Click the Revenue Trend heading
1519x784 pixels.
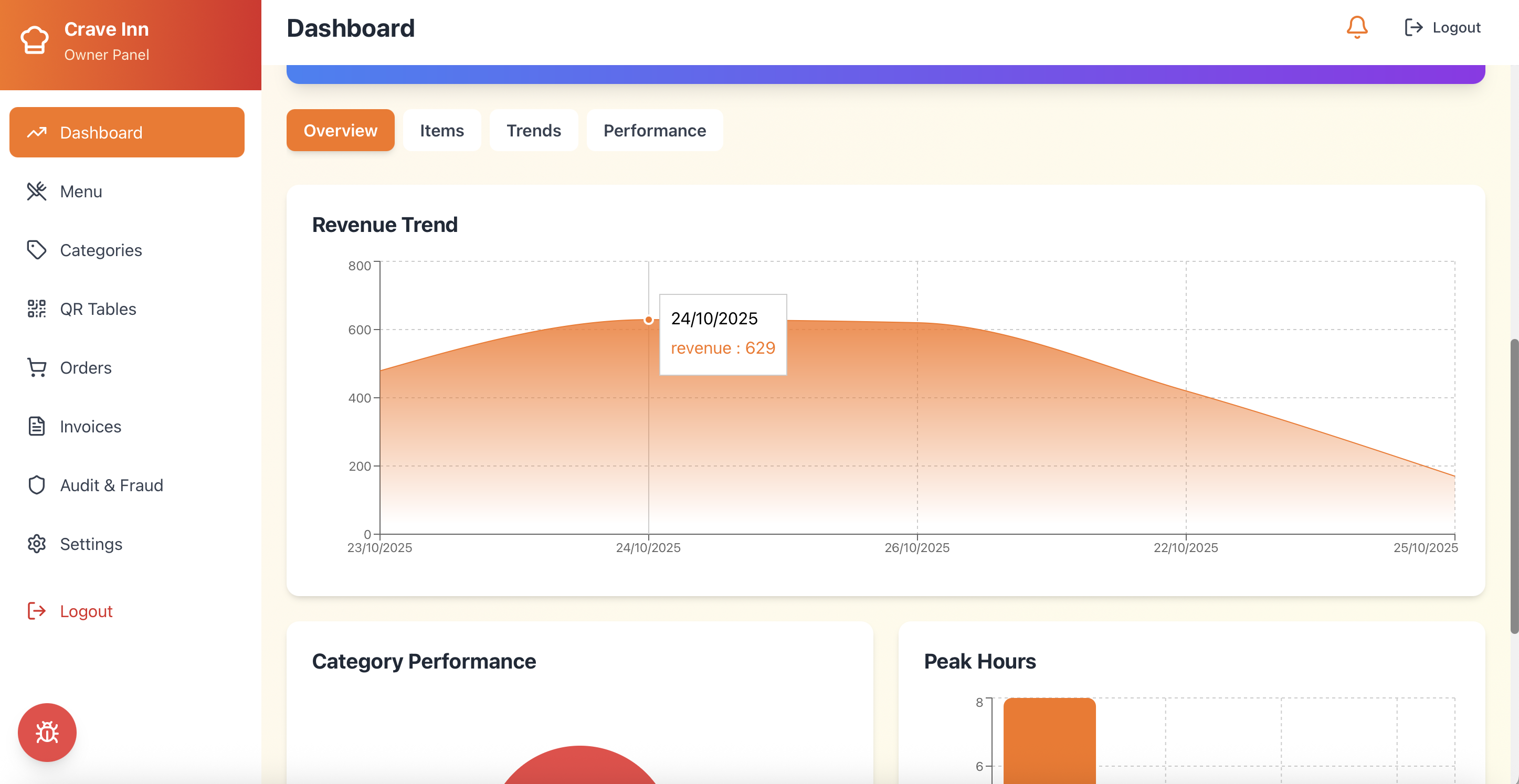[x=384, y=225]
